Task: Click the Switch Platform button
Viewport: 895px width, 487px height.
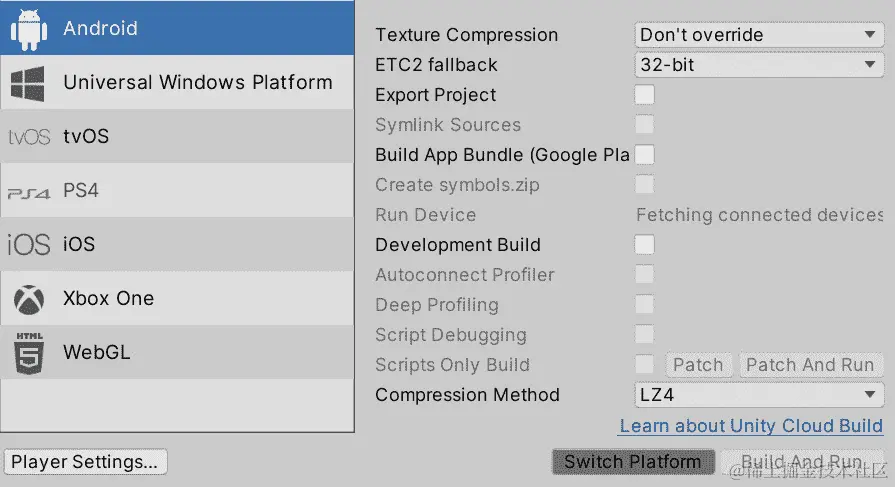Action: click(633, 461)
